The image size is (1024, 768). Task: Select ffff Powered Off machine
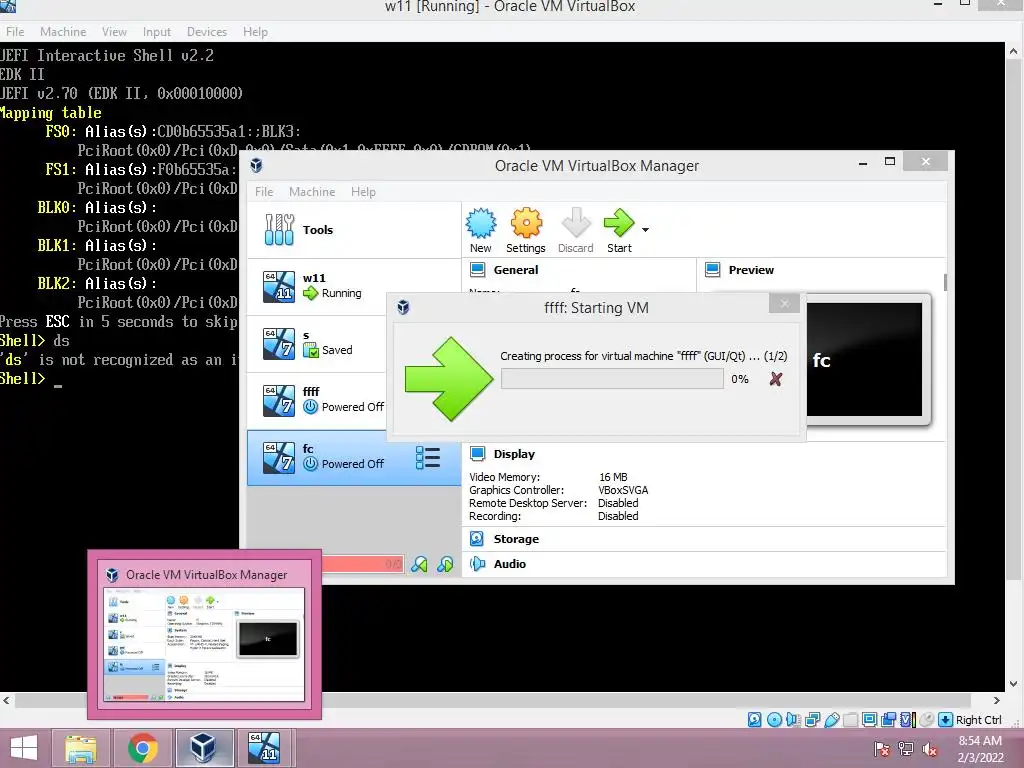pos(317,400)
